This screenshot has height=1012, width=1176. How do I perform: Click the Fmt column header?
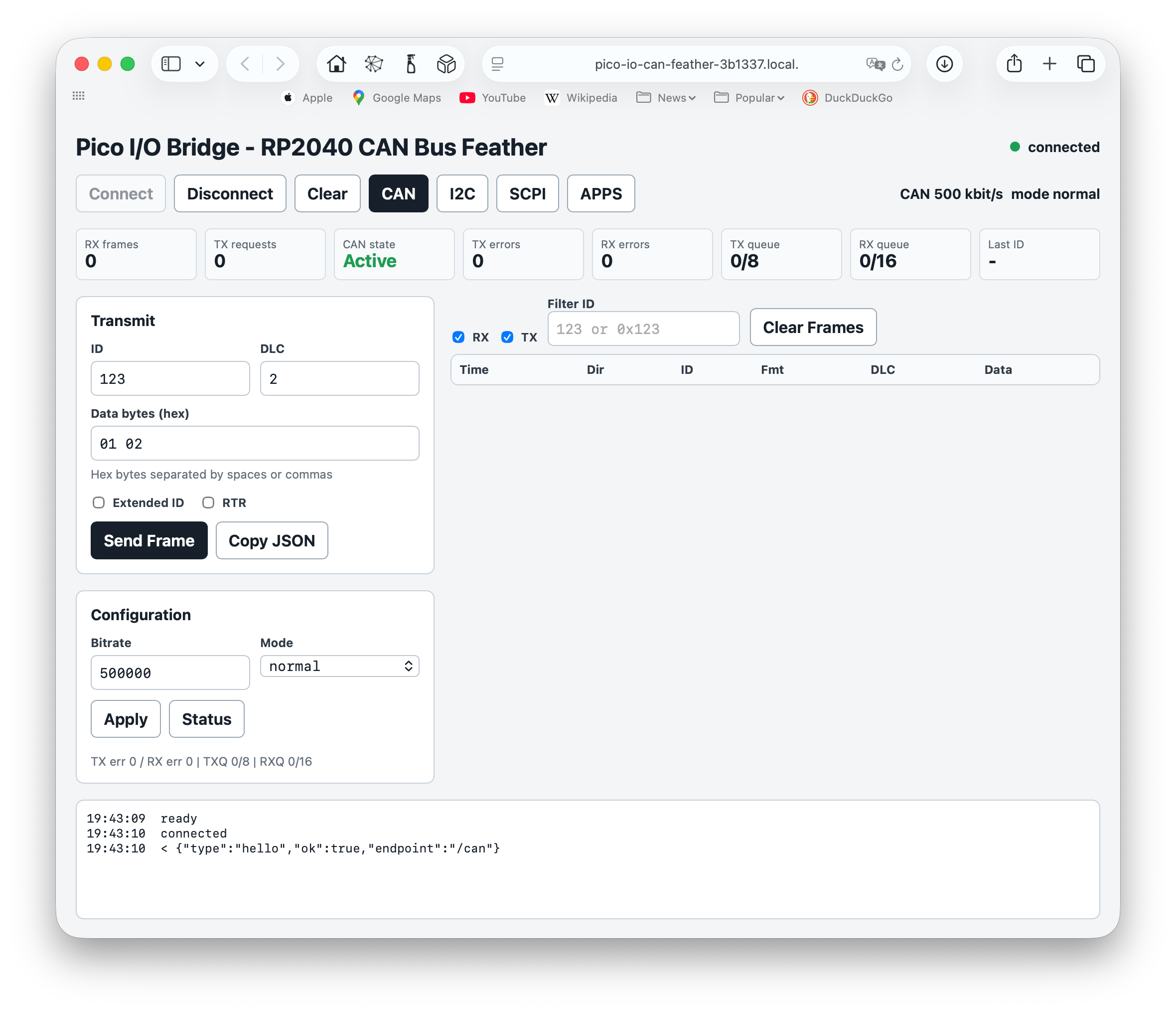click(772, 370)
